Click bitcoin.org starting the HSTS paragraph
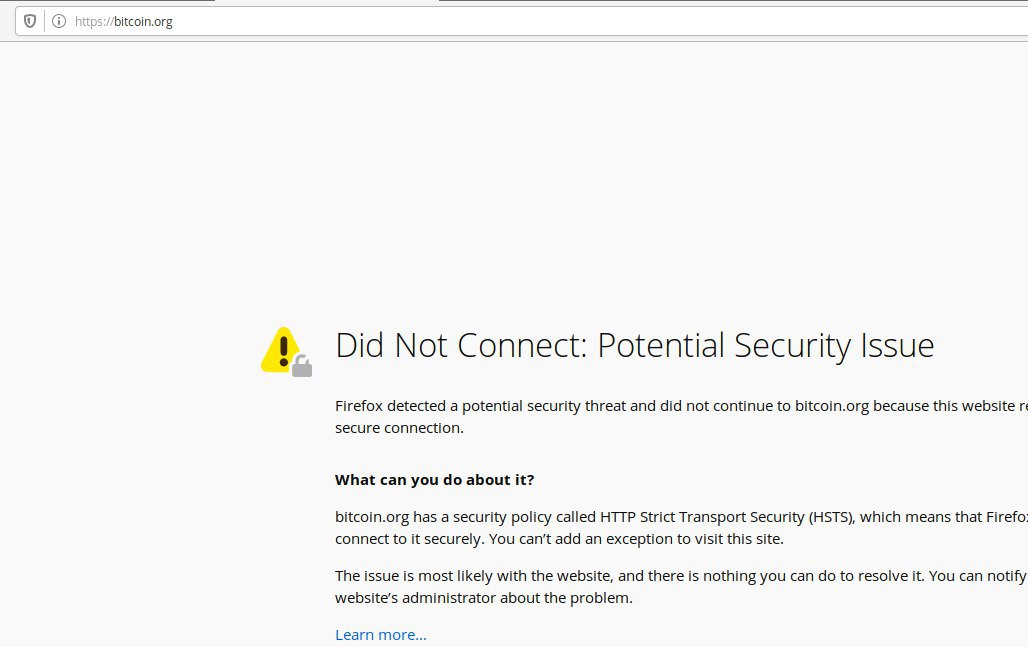The height and width of the screenshot is (647, 1028). tap(372, 517)
